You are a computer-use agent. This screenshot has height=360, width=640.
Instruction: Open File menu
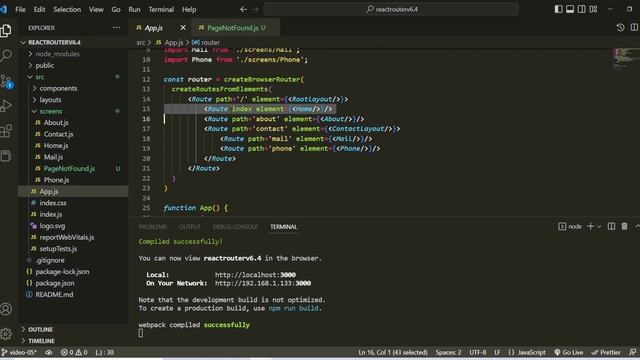click(x=20, y=9)
